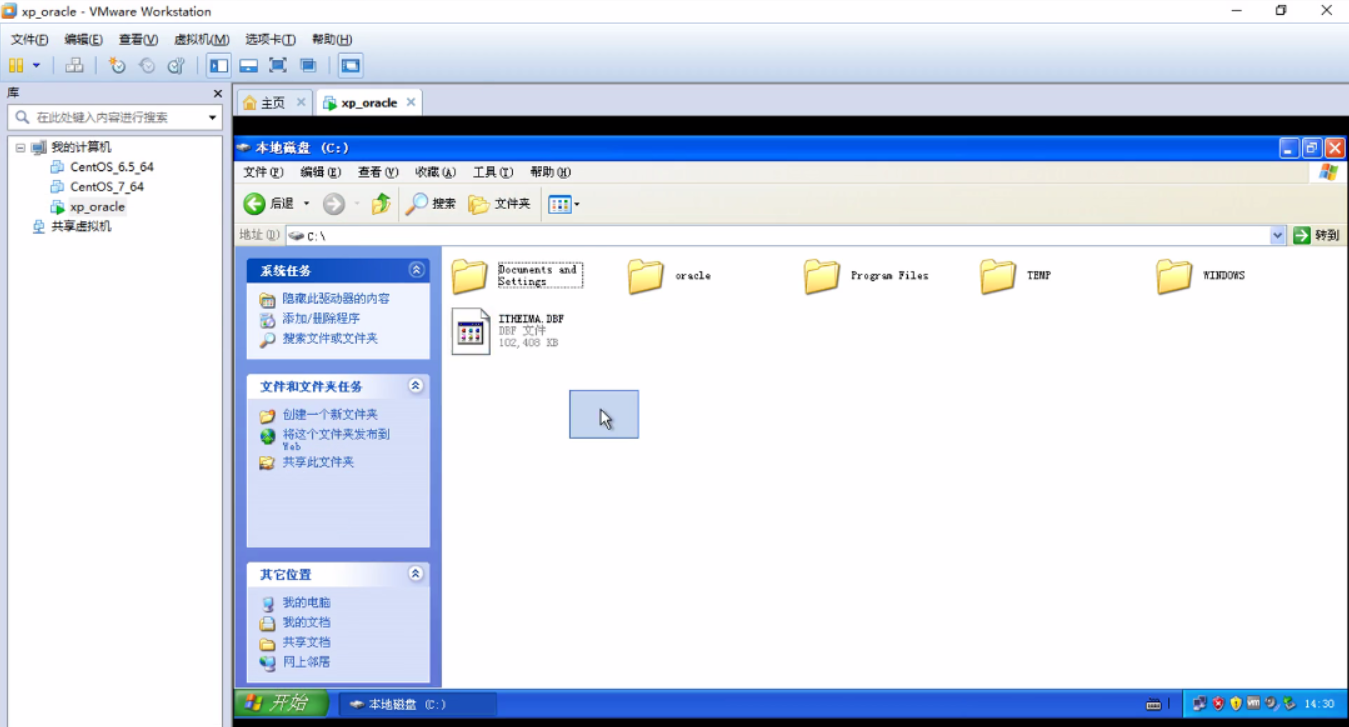
Task: Go up one folder level icon
Action: click(x=381, y=204)
